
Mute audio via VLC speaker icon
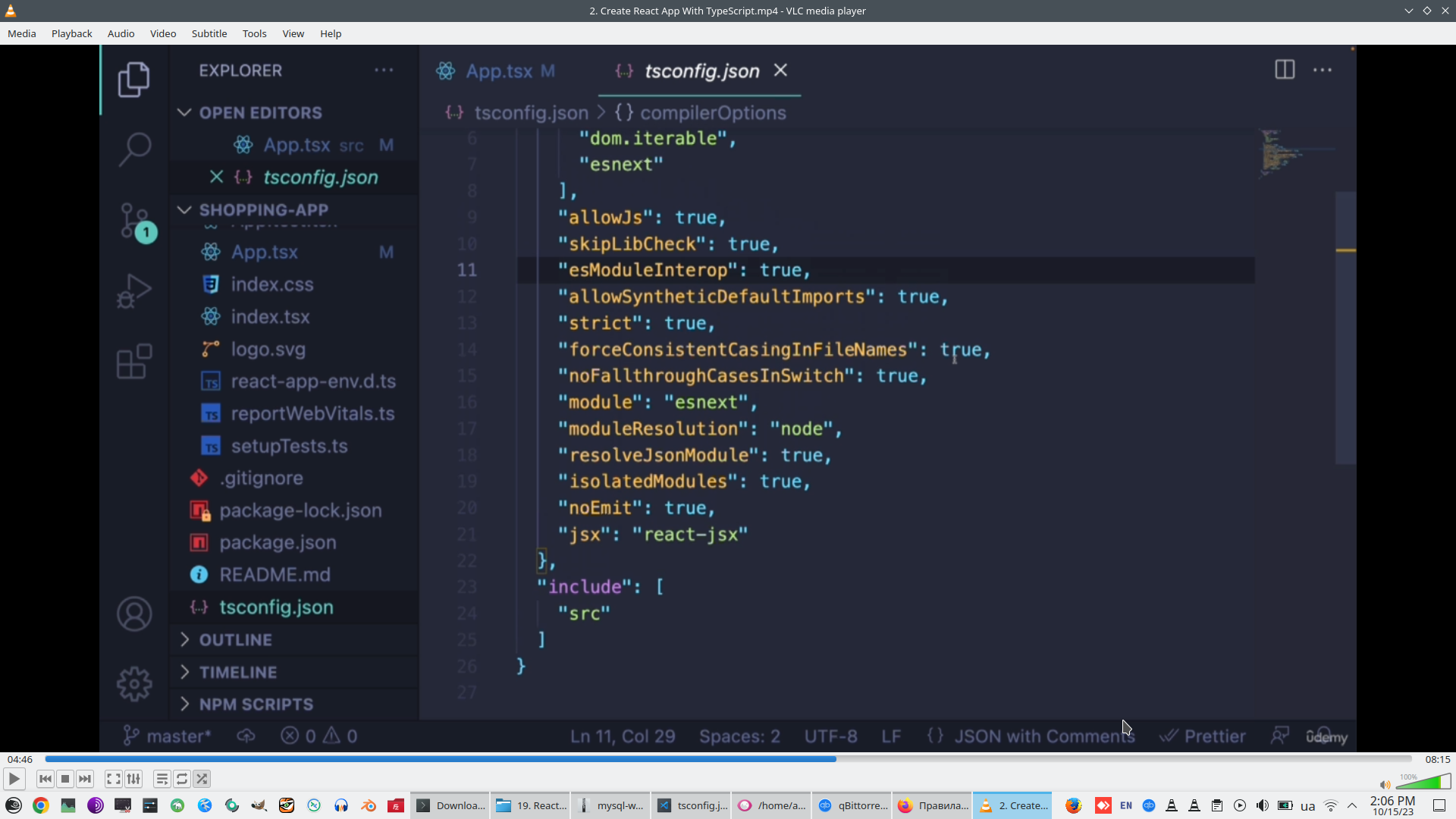tap(1385, 785)
